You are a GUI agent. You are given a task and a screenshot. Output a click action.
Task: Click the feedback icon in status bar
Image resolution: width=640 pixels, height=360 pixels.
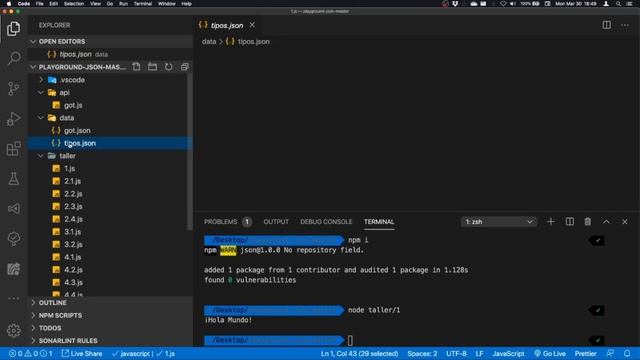tap(610, 353)
